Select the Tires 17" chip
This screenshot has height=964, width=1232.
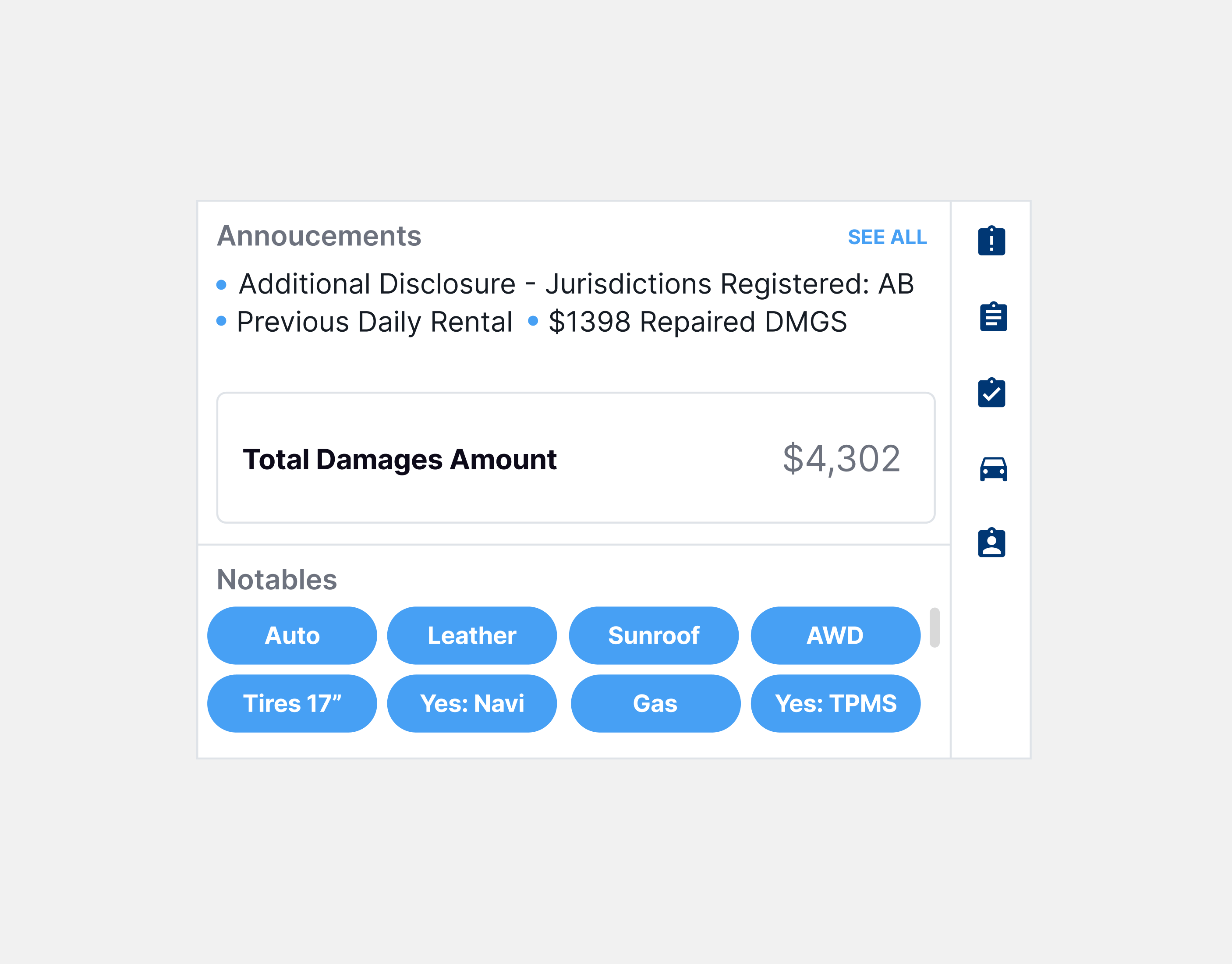coord(292,703)
